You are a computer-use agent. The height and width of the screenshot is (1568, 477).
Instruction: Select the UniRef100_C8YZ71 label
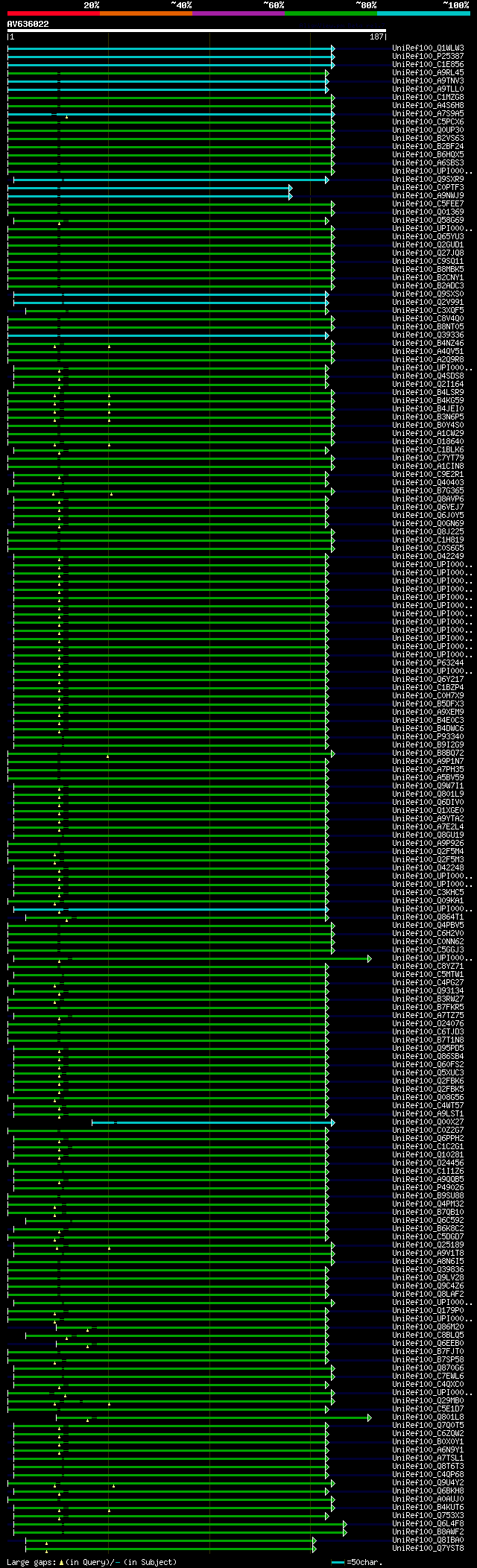(x=429, y=967)
